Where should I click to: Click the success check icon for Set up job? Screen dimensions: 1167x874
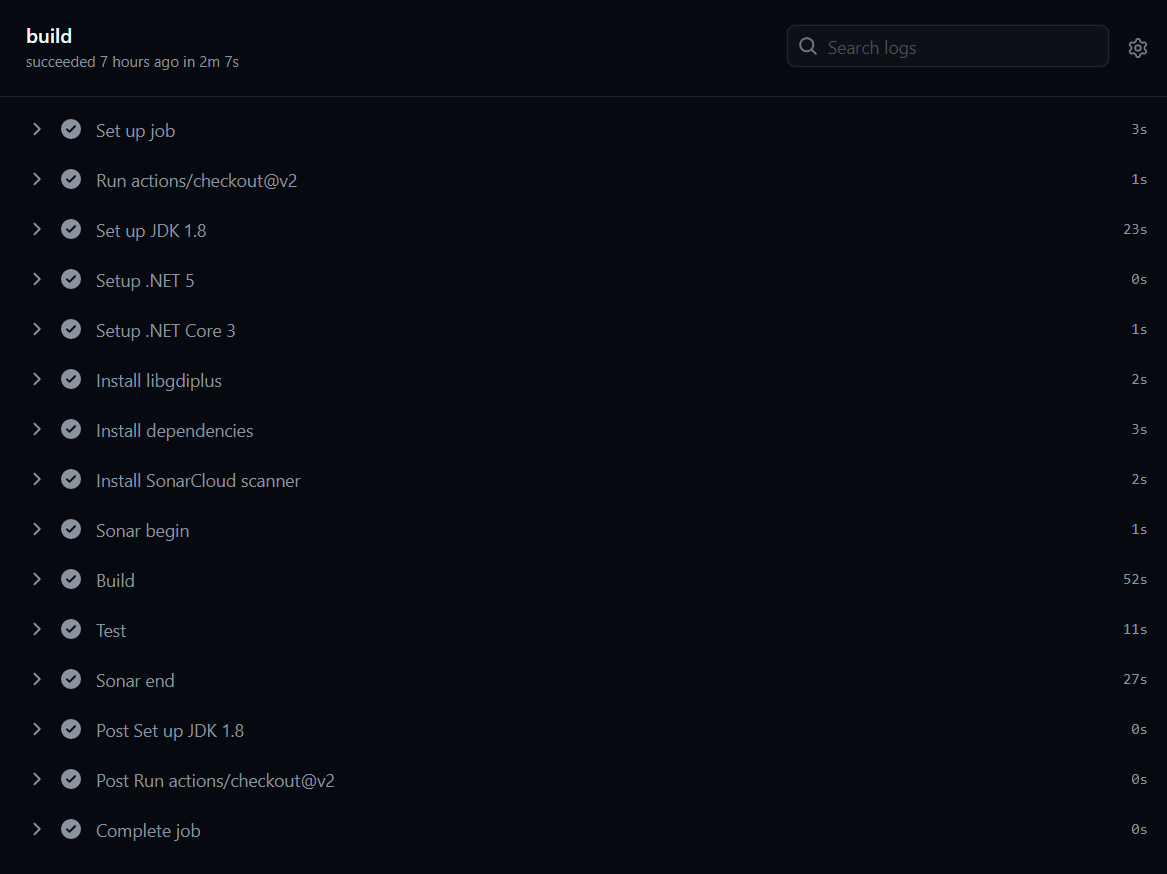pos(71,130)
